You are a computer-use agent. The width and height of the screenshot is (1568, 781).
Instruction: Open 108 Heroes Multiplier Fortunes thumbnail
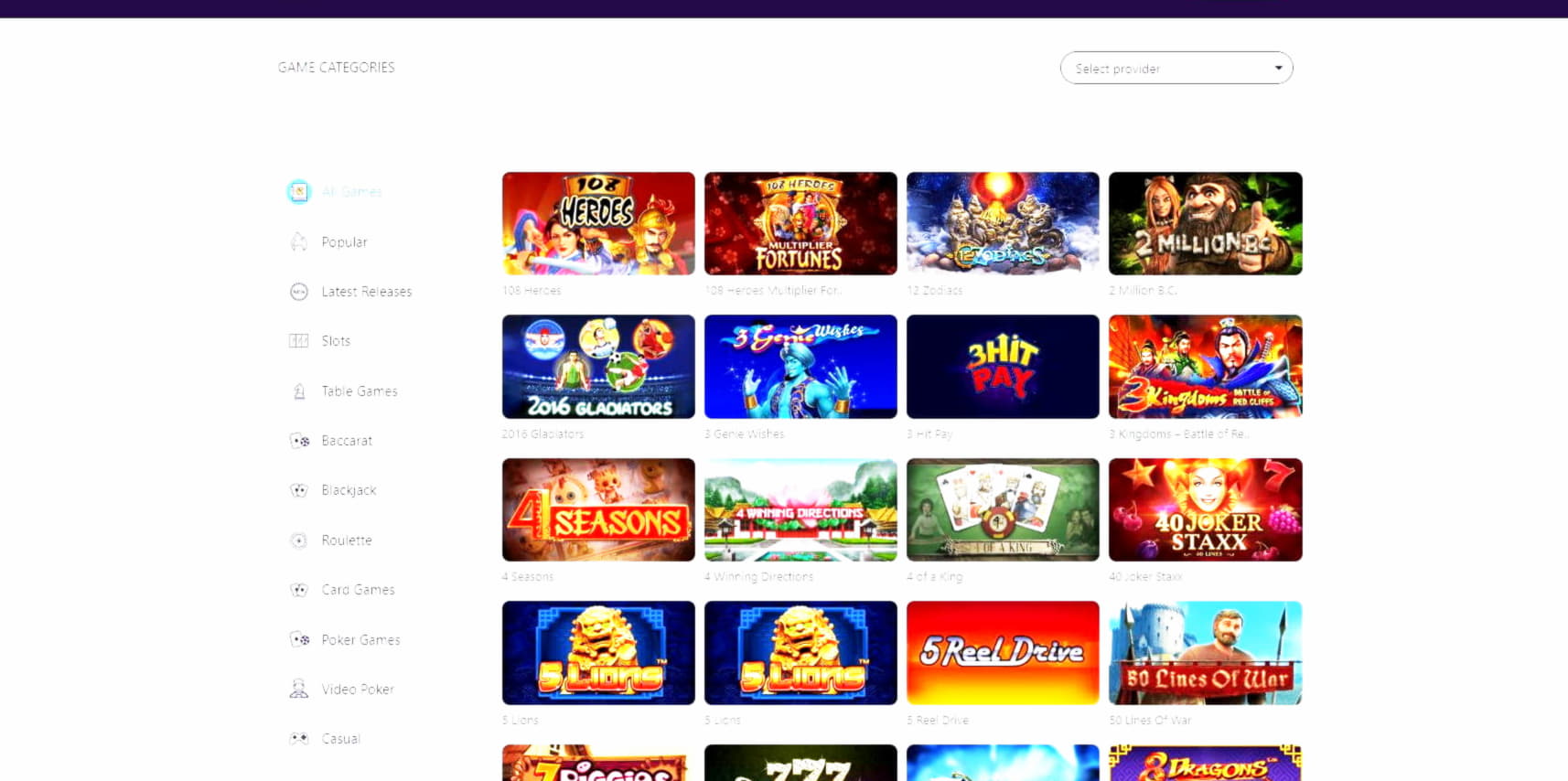click(800, 223)
